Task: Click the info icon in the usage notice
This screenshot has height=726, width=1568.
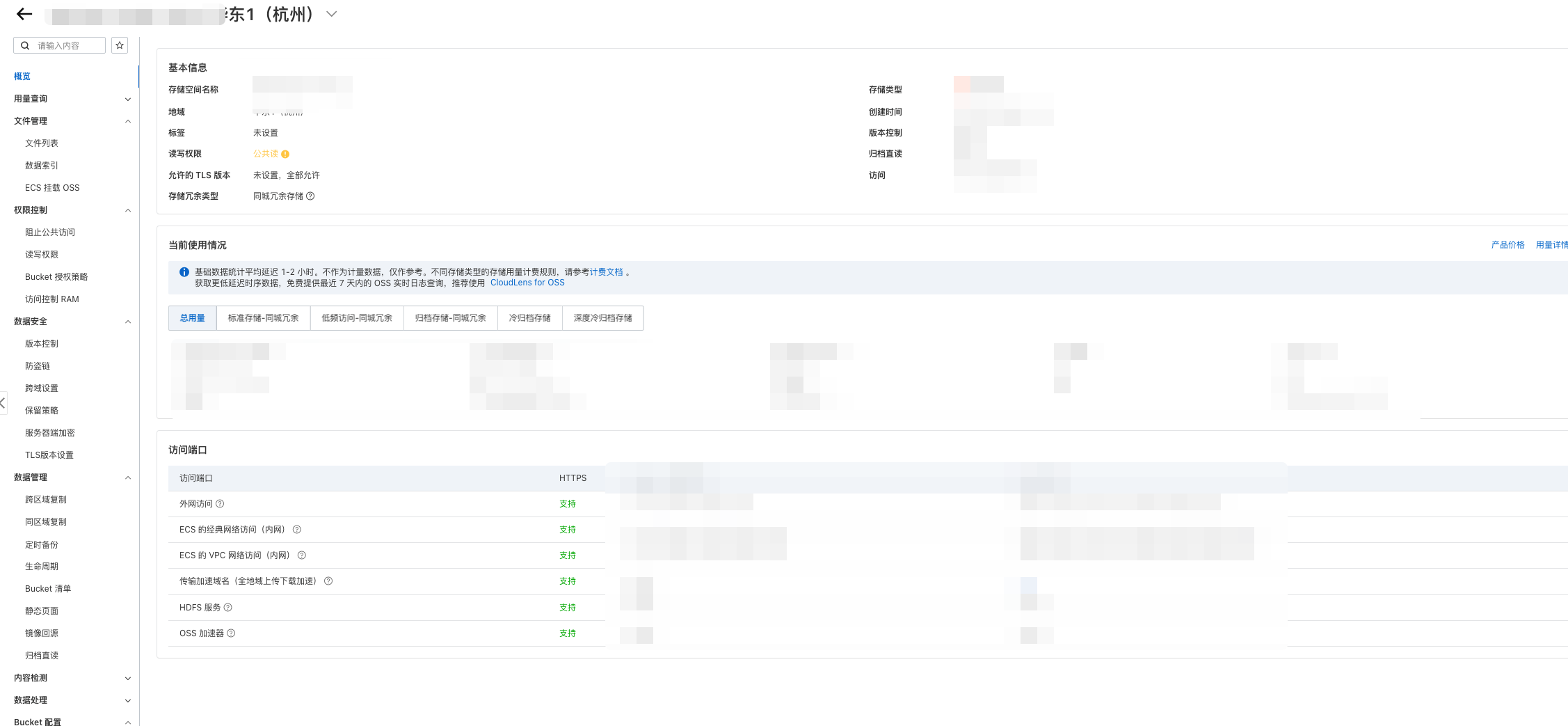Action: pyautogui.click(x=184, y=272)
